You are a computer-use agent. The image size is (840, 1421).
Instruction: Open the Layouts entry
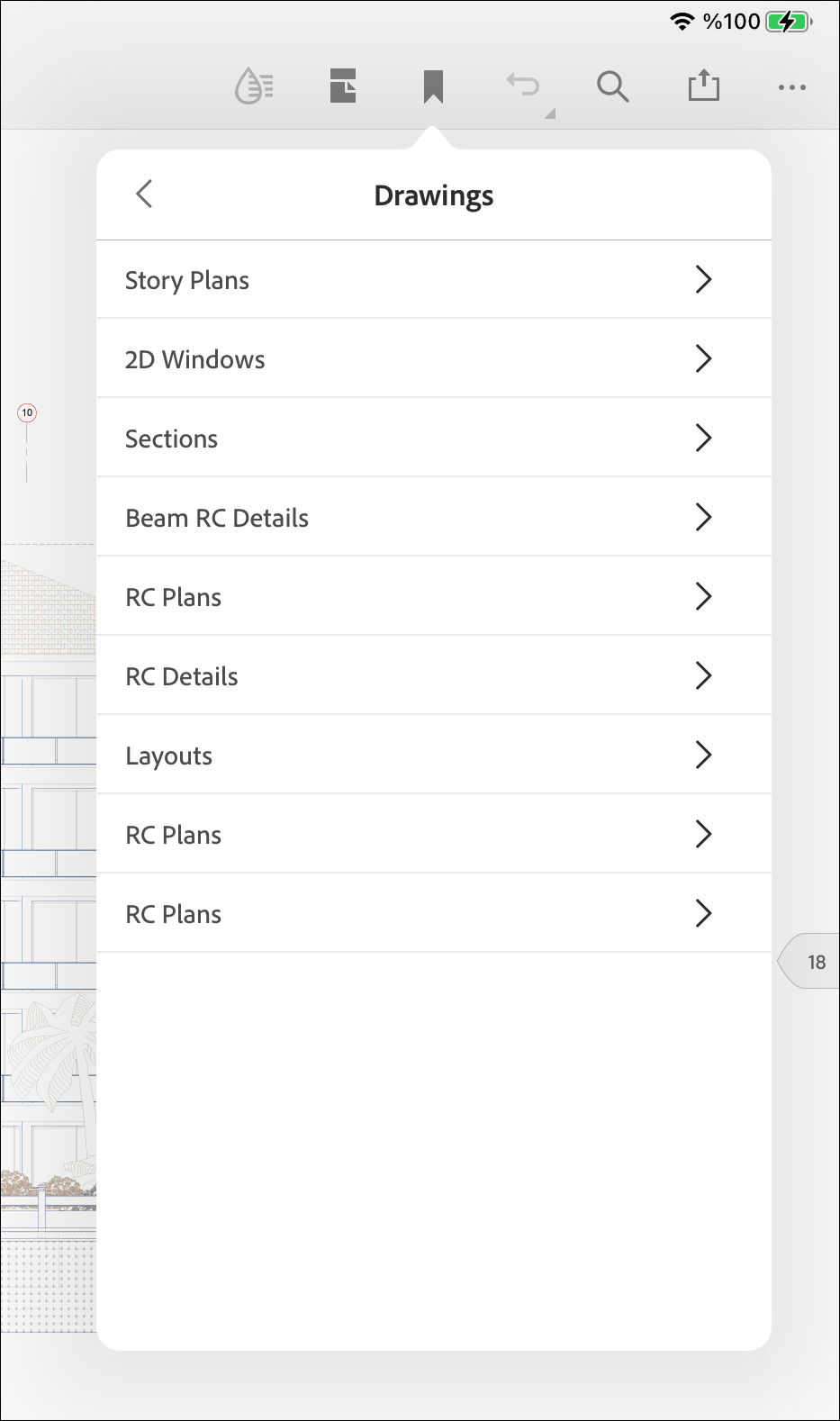coord(169,756)
